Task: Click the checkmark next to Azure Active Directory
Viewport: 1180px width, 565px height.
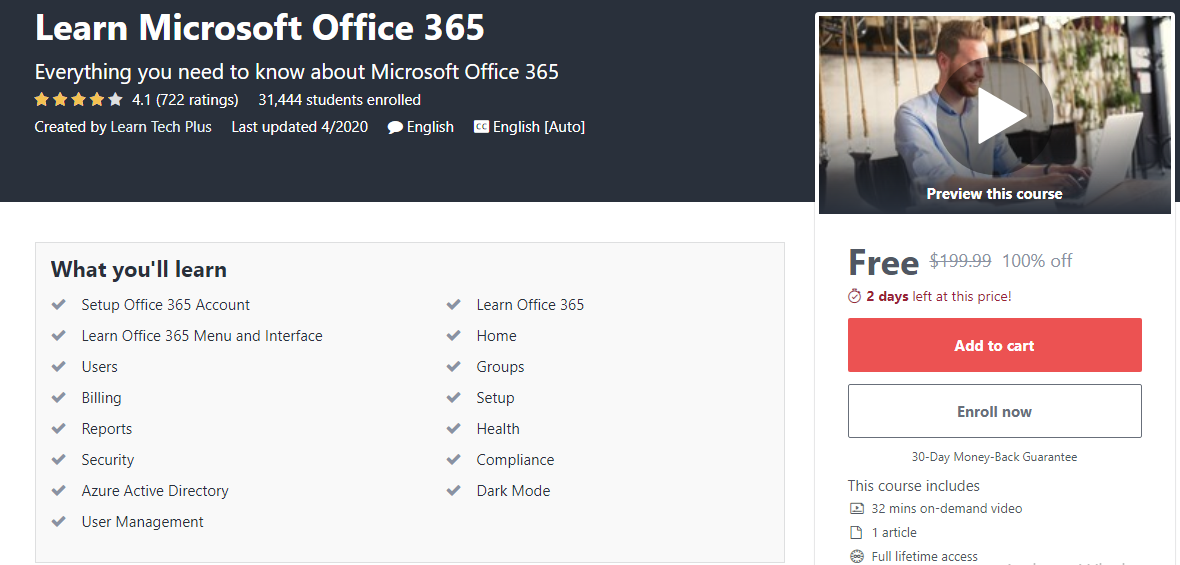Action: (59, 490)
